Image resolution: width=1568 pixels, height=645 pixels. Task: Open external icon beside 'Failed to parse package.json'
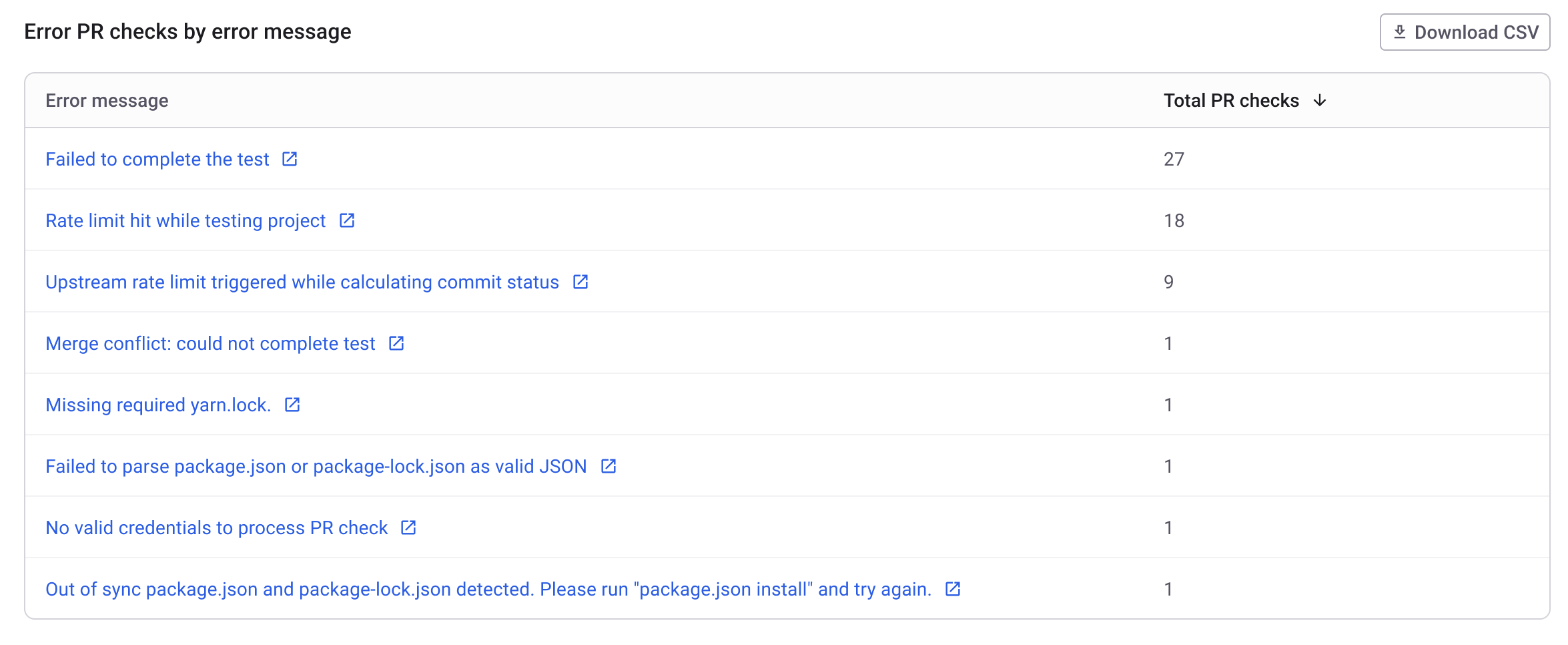tap(609, 466)
